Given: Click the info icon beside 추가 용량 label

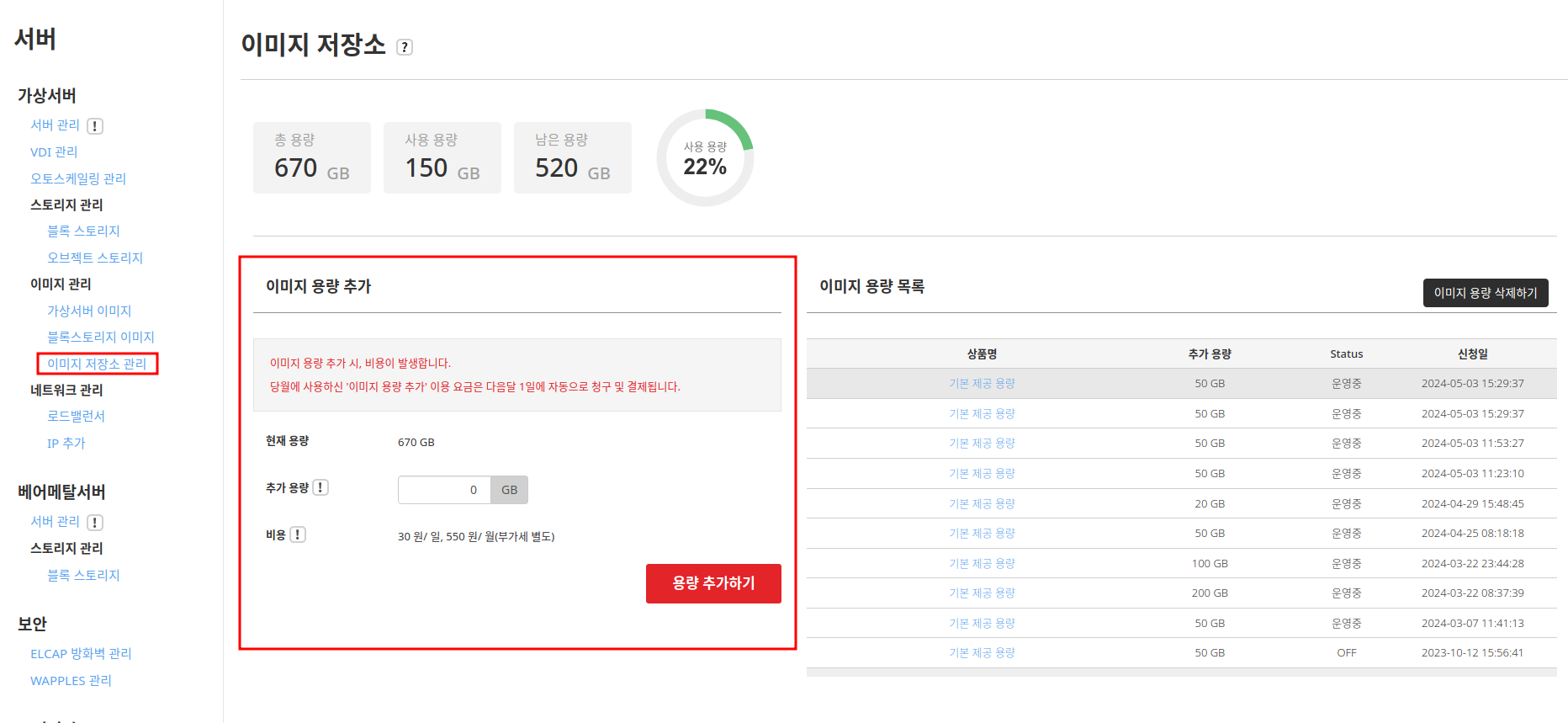Looking at the screenshot, I should click(x=320, y=487).
